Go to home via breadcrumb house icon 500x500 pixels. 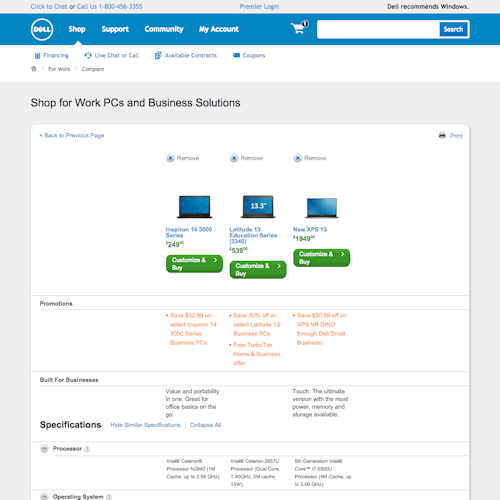pyautogui.click(x=34, y=69)
